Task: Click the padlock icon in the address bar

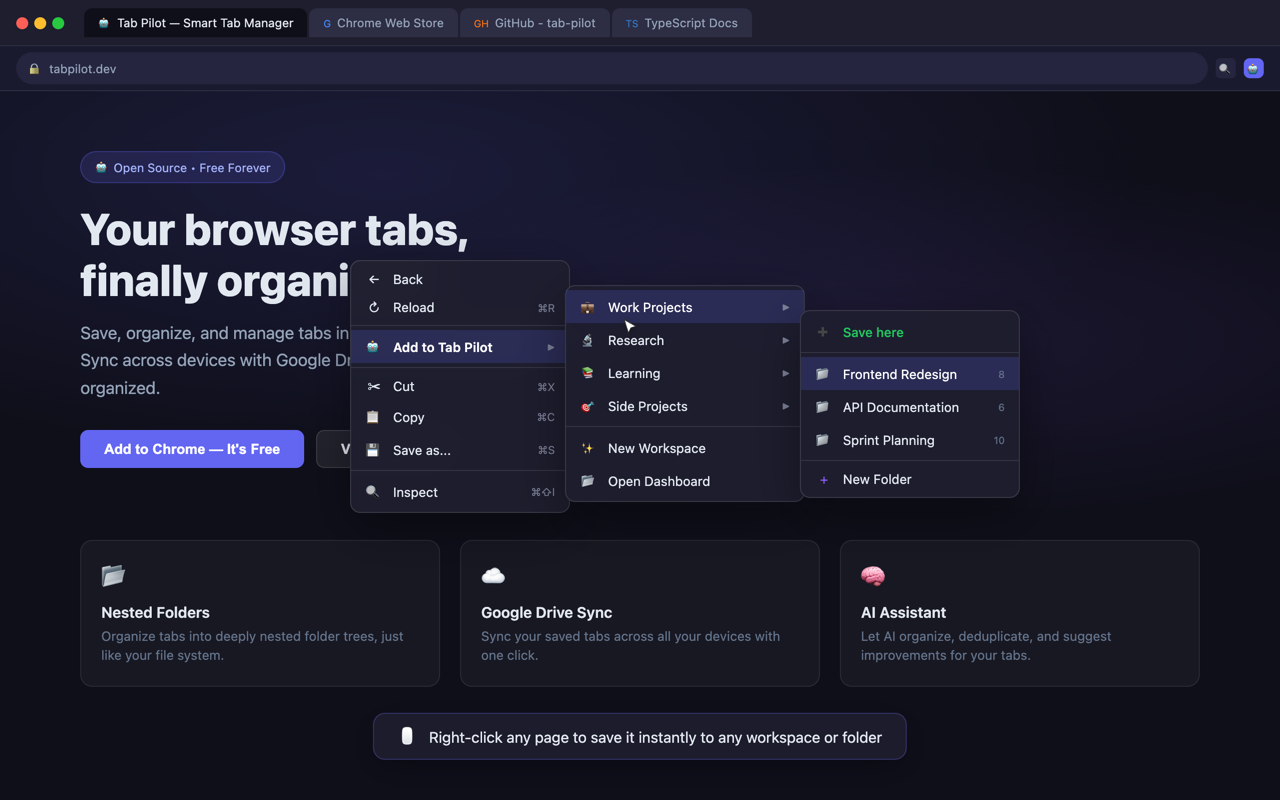Action: [x=33, y=68]
